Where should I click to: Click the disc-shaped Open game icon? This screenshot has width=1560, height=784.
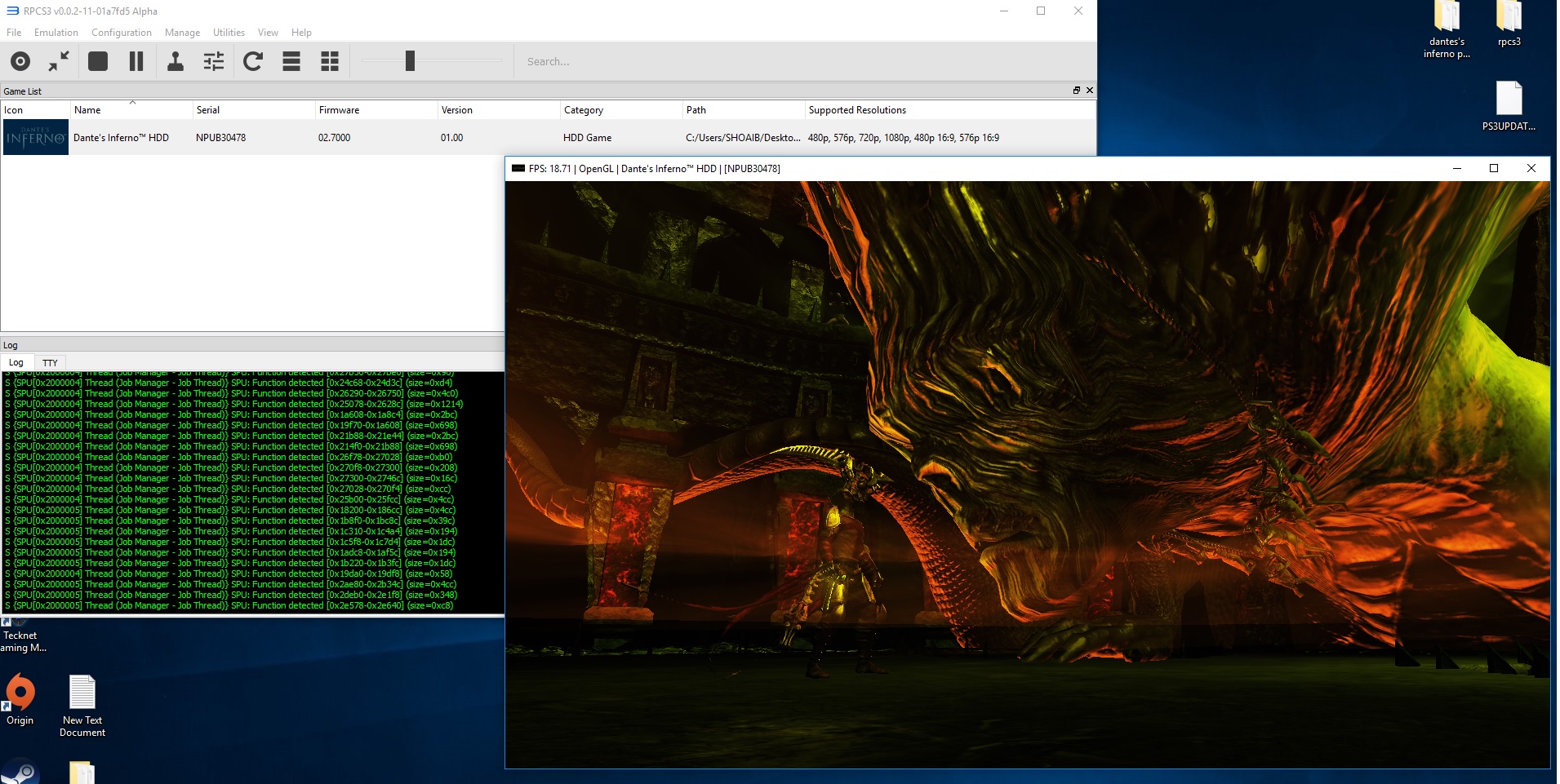[x=20, y=61]
